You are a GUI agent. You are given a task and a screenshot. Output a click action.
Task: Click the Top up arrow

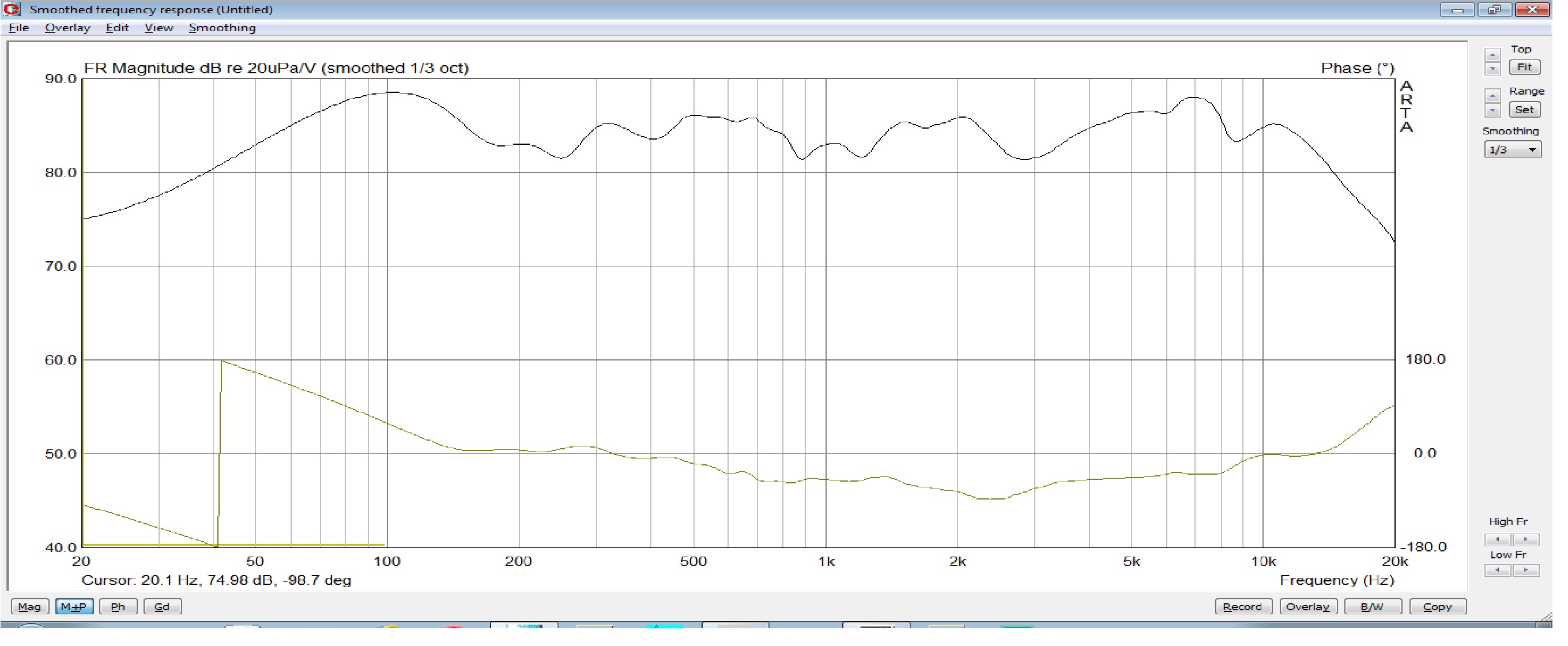pos(1492,55)
